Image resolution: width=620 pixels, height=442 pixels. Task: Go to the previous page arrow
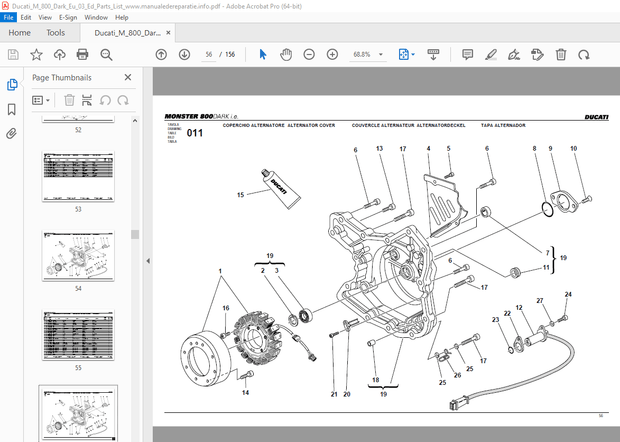coord(161,55)
